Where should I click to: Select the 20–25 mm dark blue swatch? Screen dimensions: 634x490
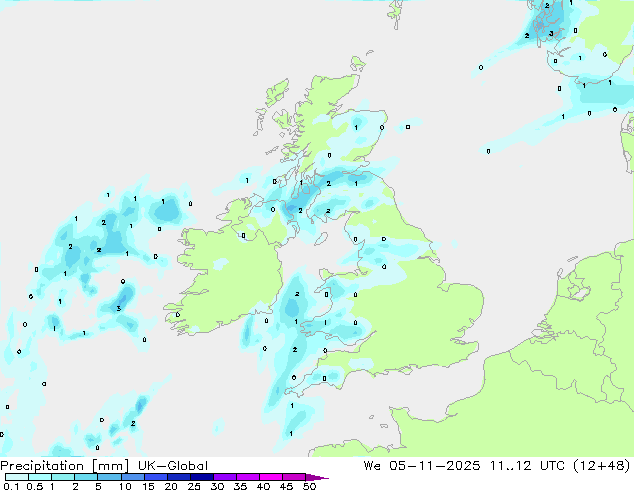click(x=178, y=477)
